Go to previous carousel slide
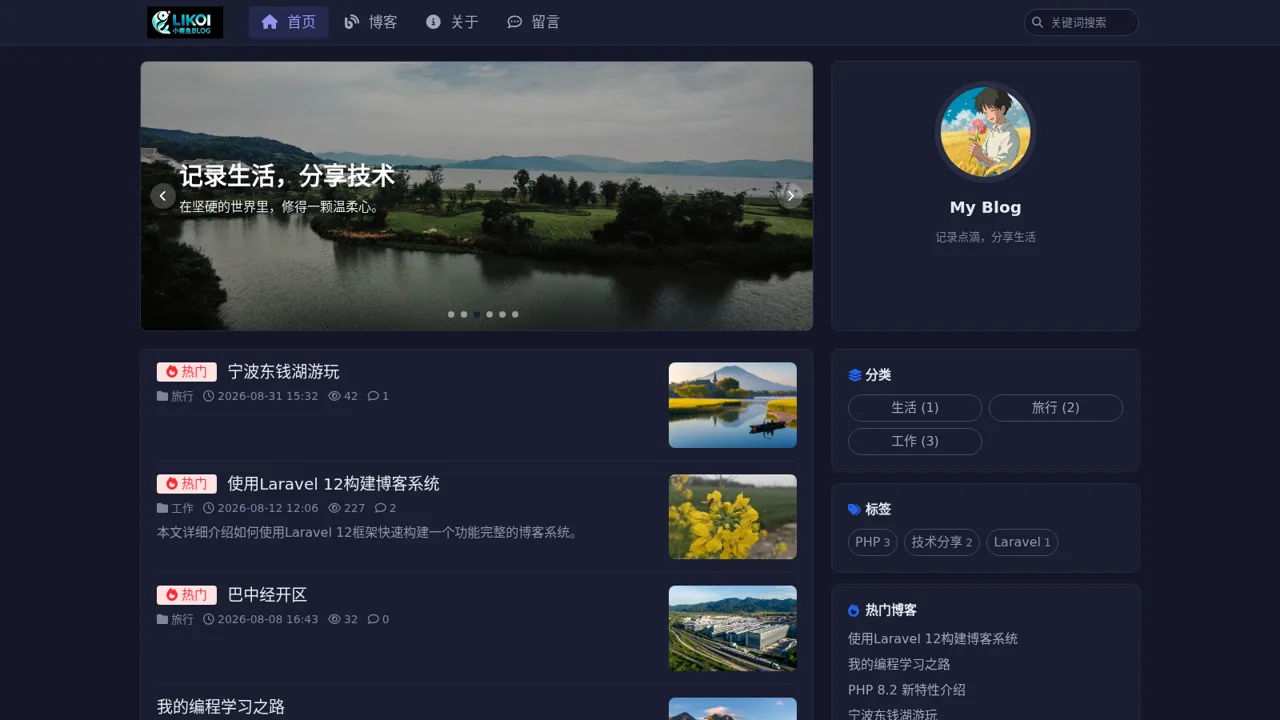Screen dimensions: 1280x720 coord(163,196)
